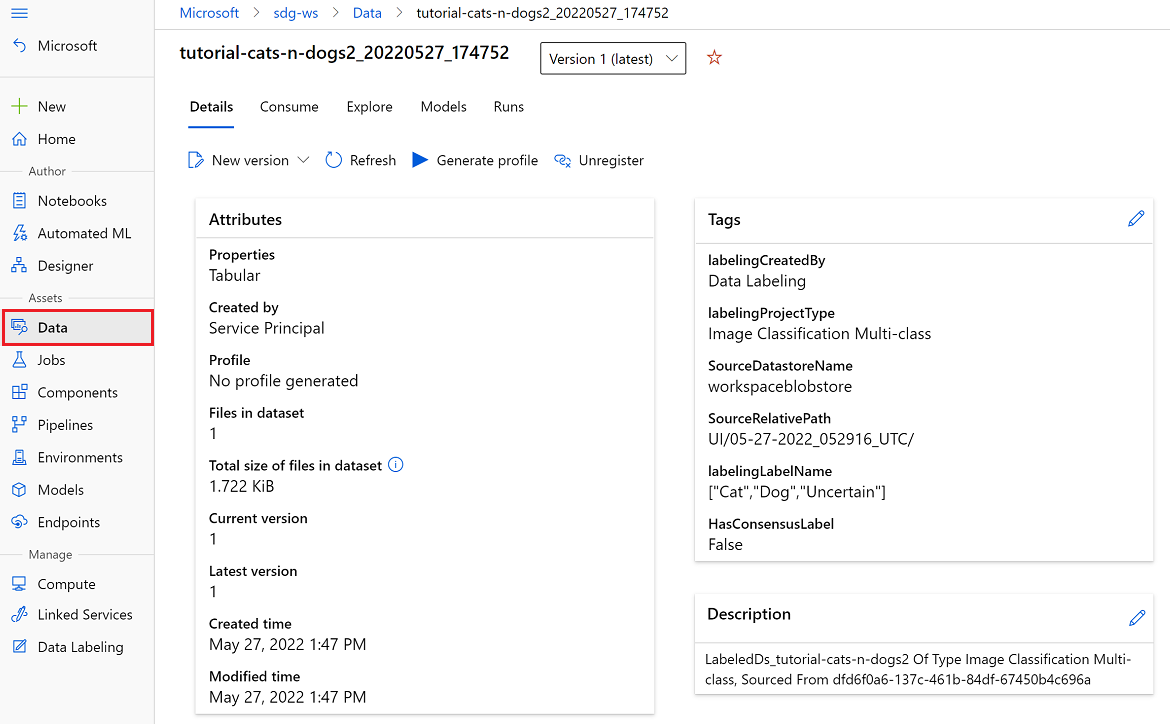Edit tags with the pencil icon

[x=1136, y=219]
